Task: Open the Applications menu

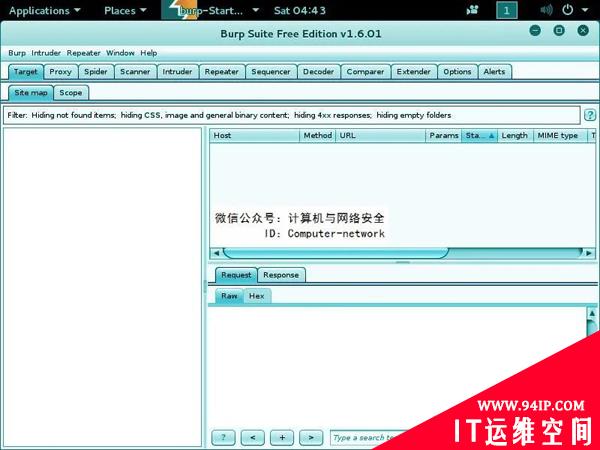Action: tap(44, 10)
